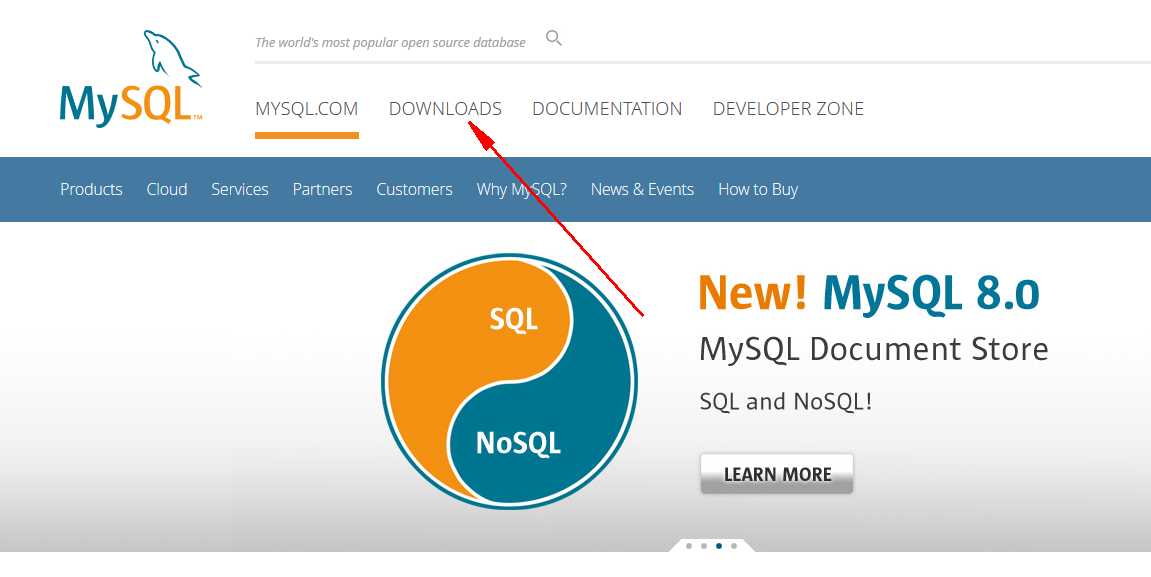The width and height of the screenshot is (1151, 577).
Task: Select the second carousel slide dot
Action: click(704, 546)
